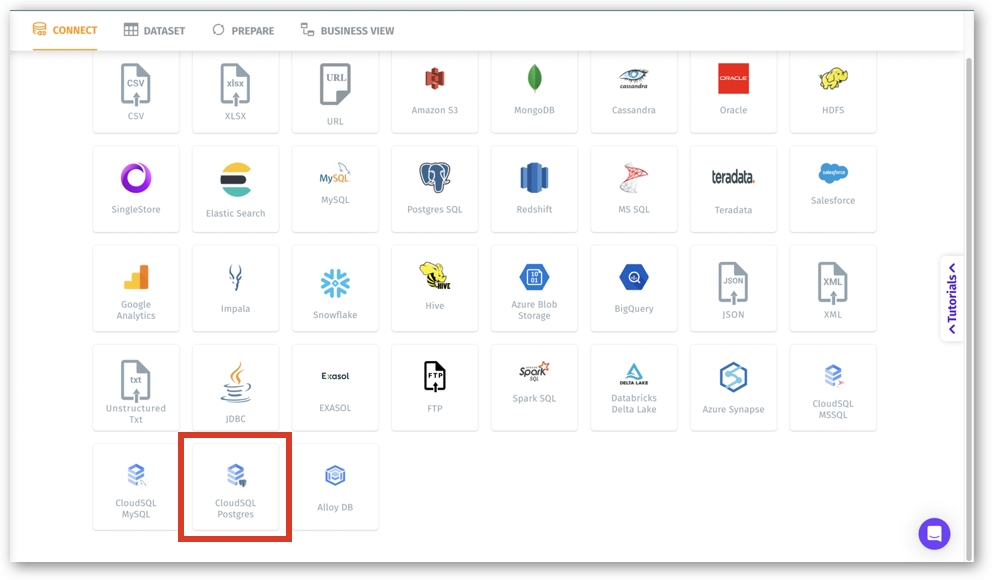Expand the Tutorials side panel
Screen dimensions: 992x580
tap(952, 299)
